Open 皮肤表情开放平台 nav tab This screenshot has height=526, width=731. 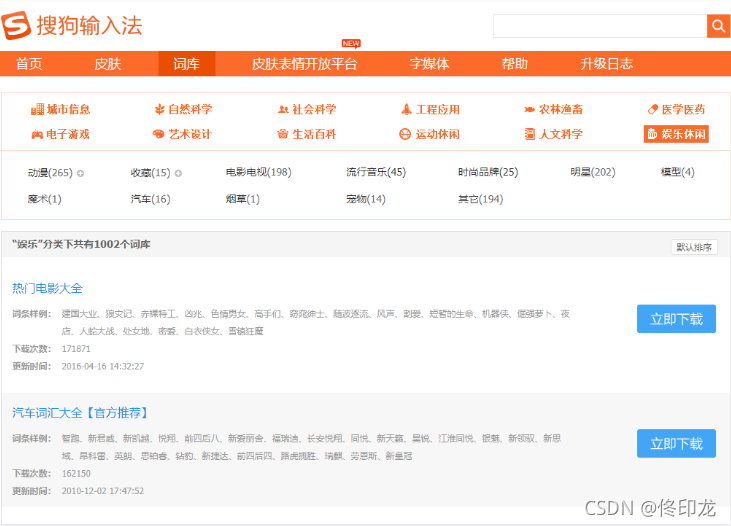304,63
